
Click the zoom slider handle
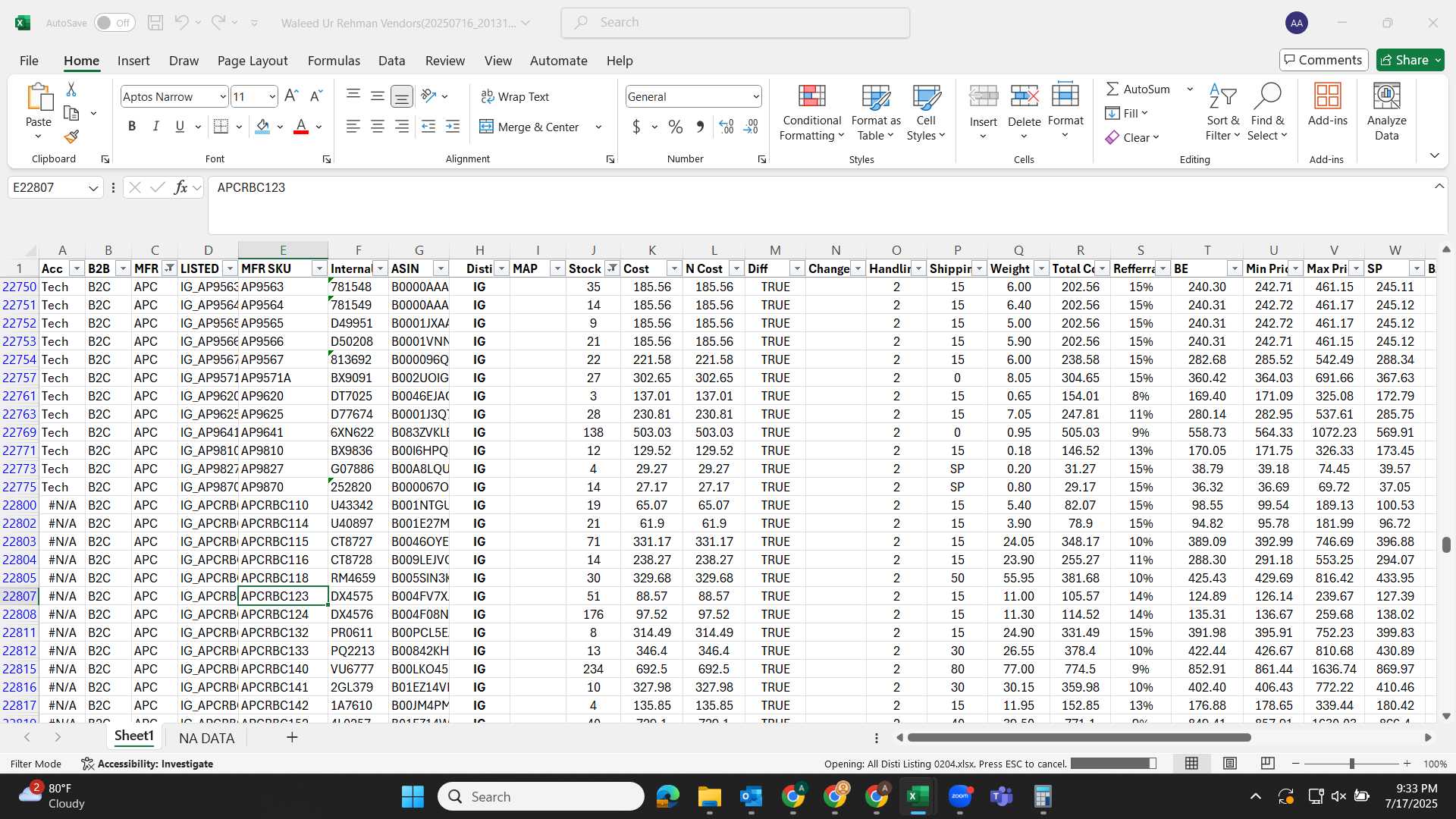coord(1351,764)
